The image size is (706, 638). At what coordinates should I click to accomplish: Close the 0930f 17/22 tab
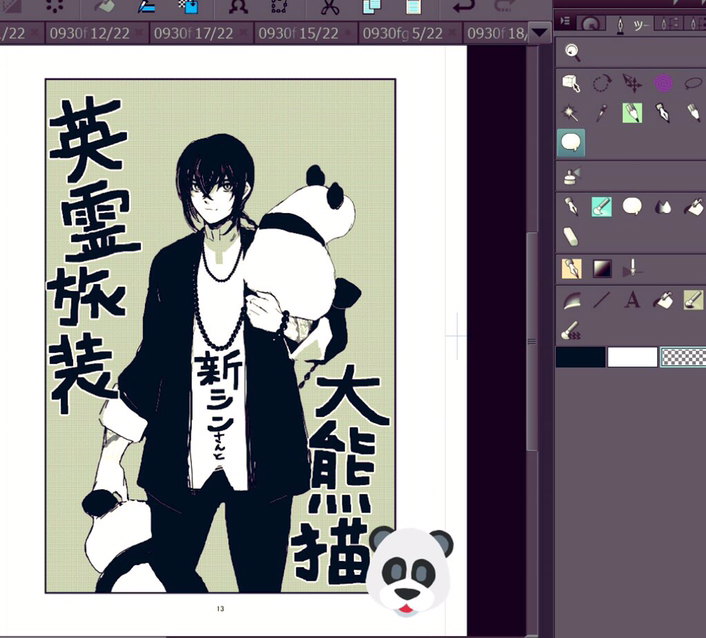point(244,33)
